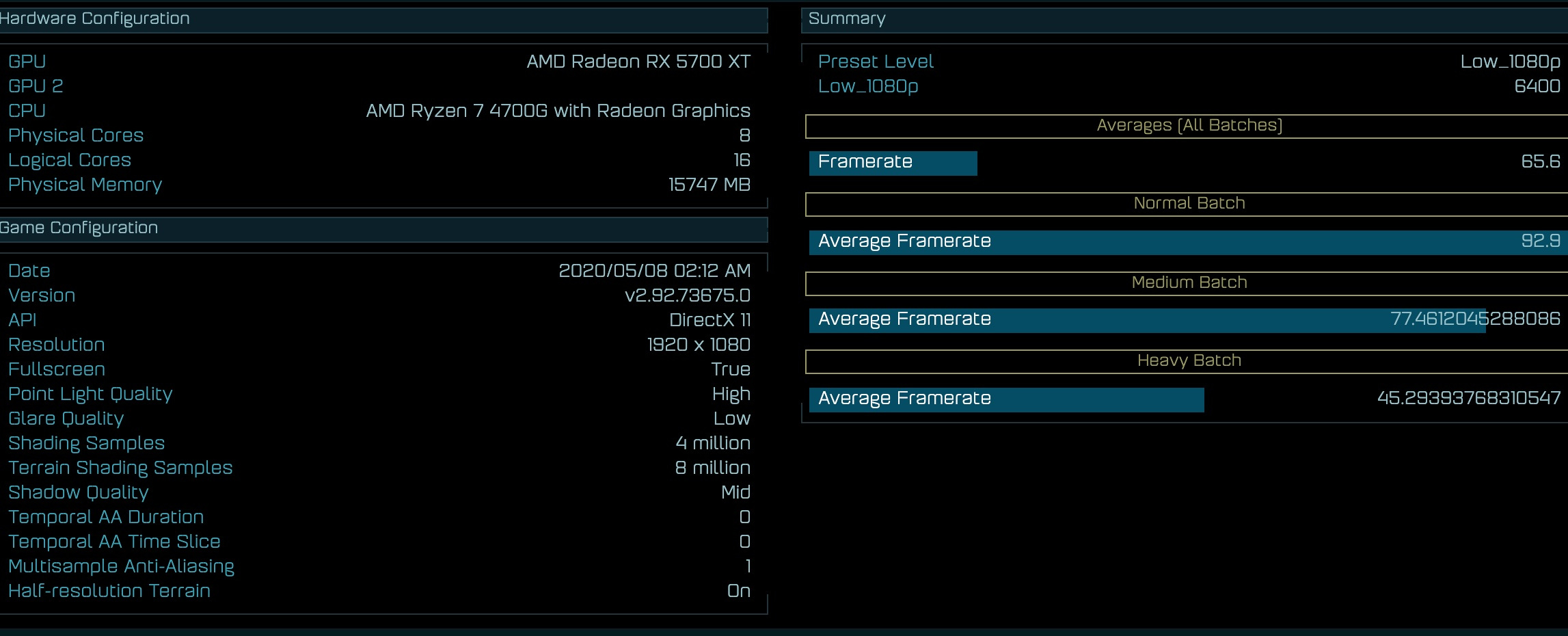Image resolution: width=1568 pixels, height=636 pixels.
Task: Select the Game Configuration section header
Action: point(383,229)
